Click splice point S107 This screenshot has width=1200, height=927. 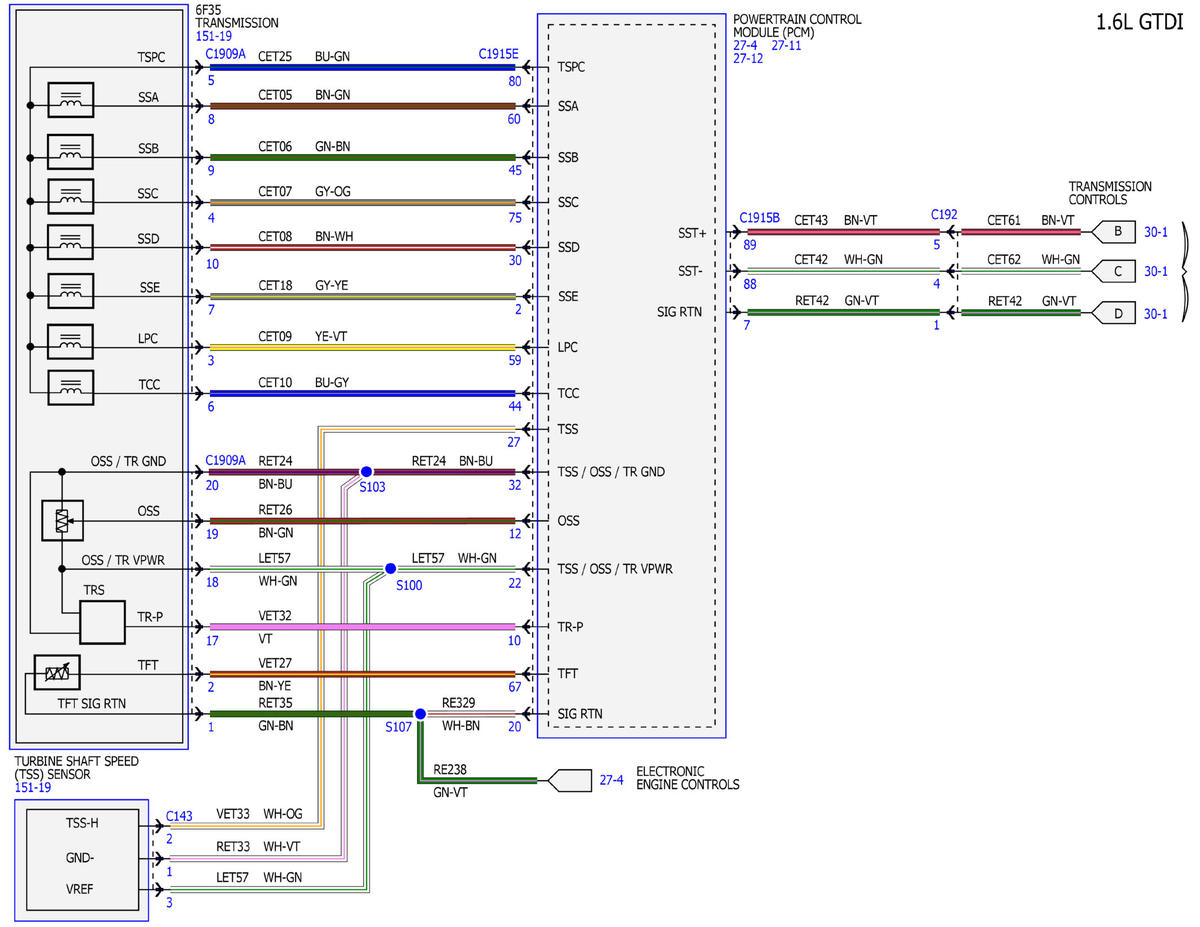[x=420, y=713]
